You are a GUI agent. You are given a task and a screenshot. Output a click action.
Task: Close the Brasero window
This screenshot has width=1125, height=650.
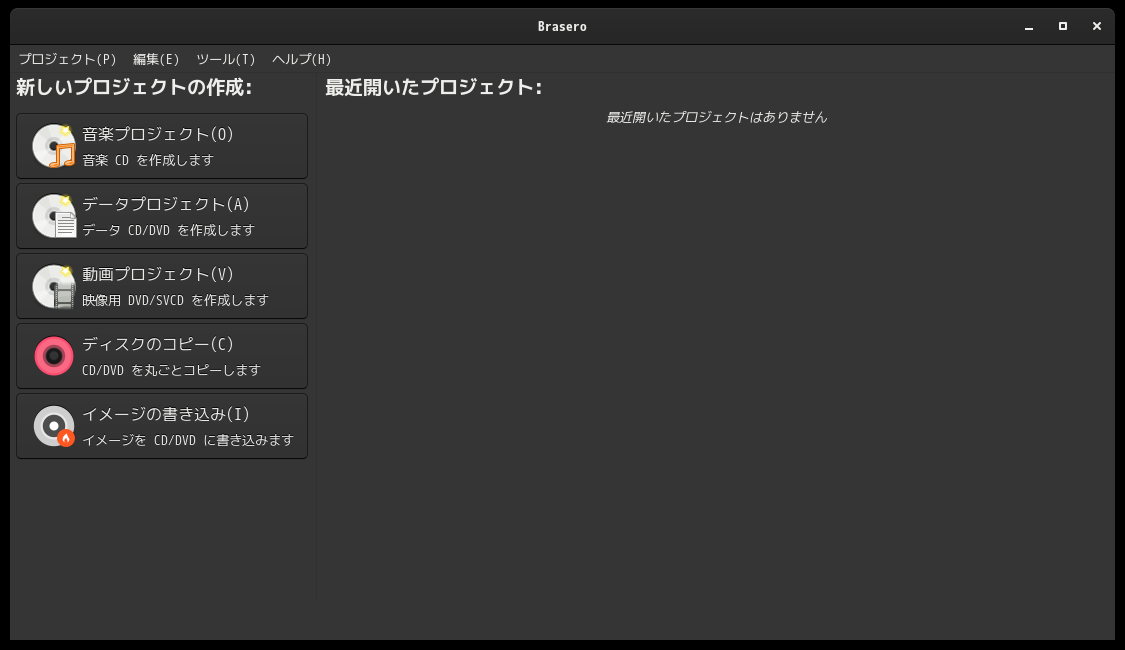click(x=1096, y=27)
